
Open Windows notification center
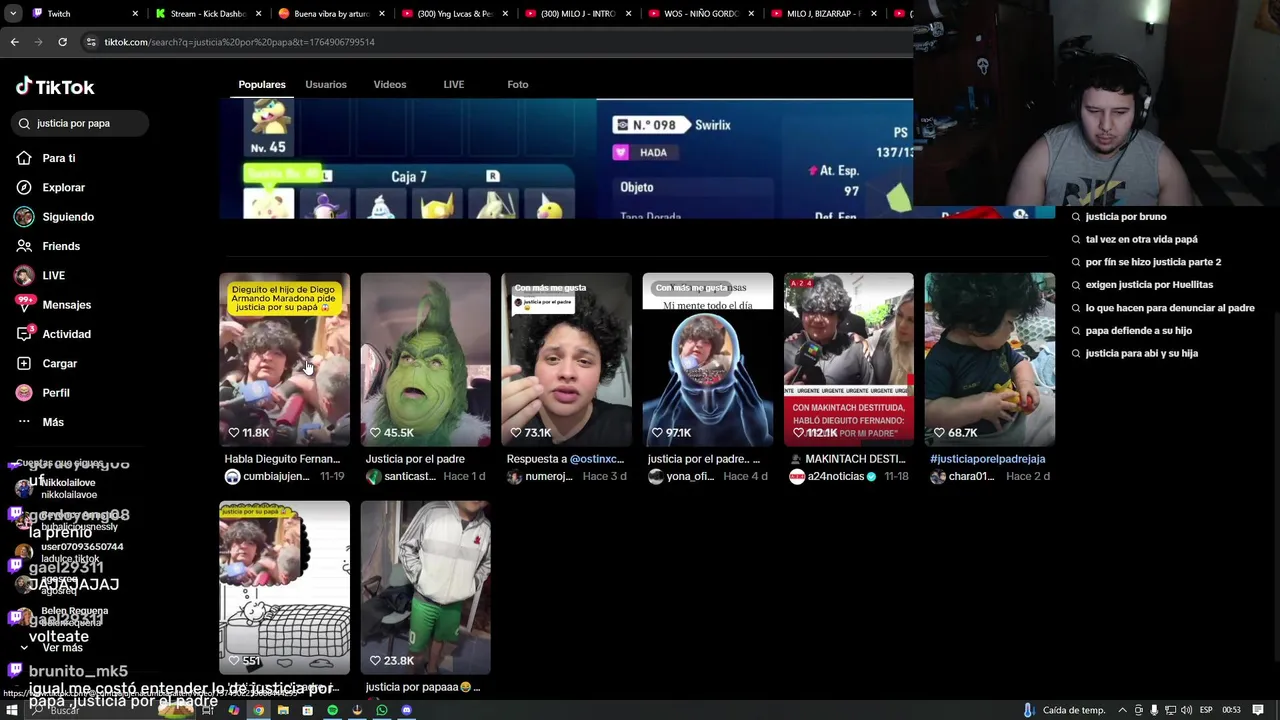click(1257, 710)
